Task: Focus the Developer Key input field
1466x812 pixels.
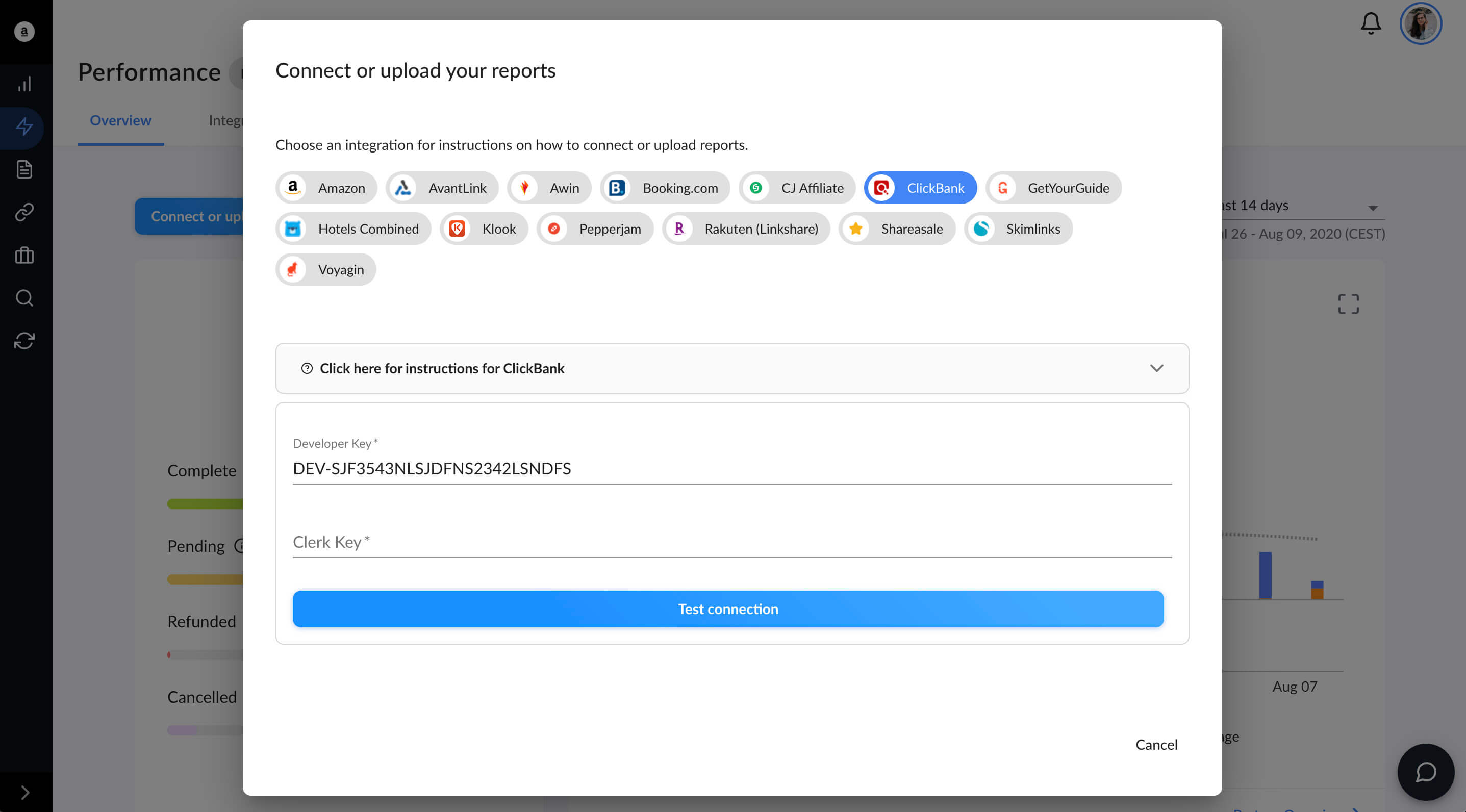Action: coord(732,468)
